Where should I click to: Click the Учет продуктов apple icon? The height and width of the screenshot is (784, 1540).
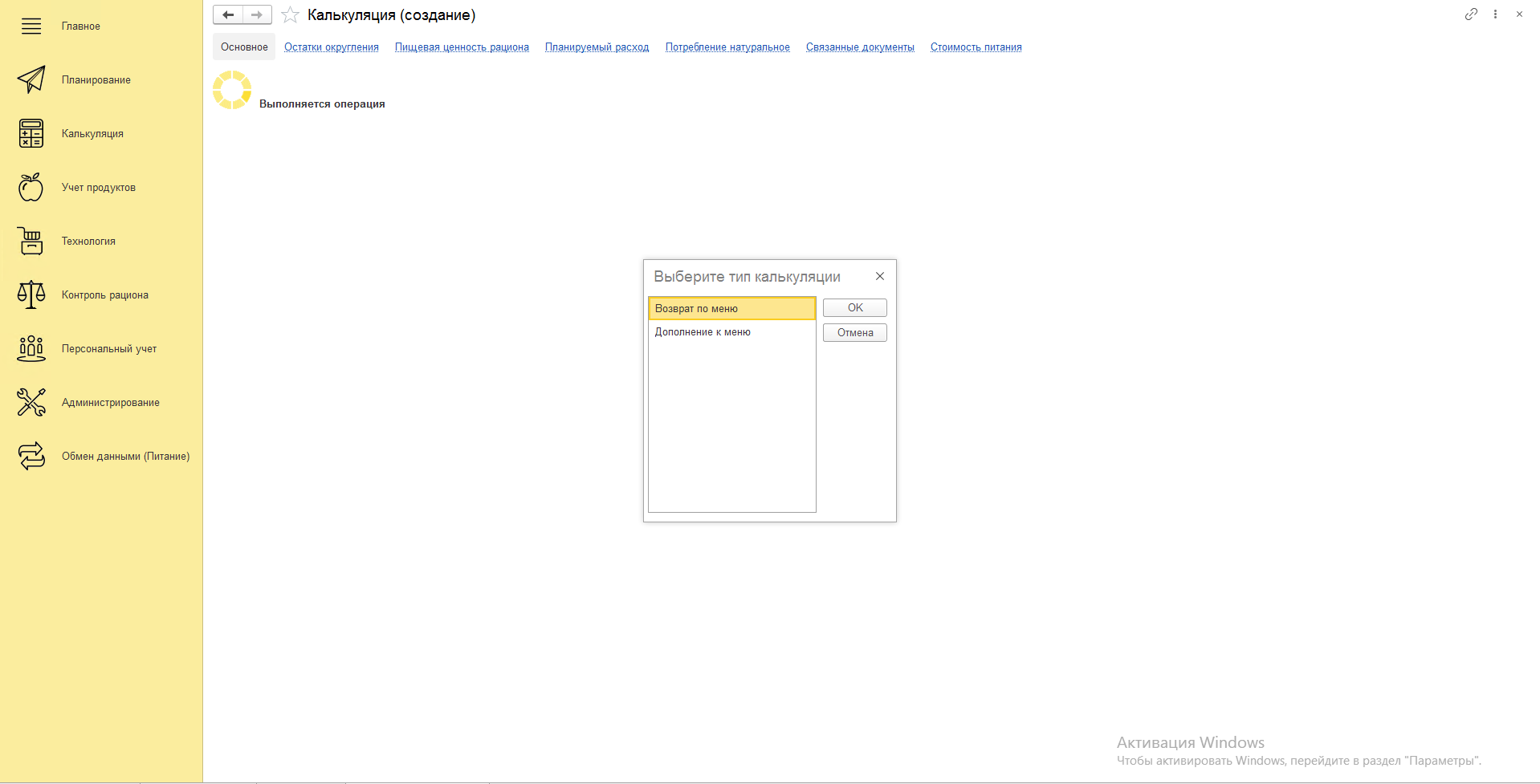31,187
